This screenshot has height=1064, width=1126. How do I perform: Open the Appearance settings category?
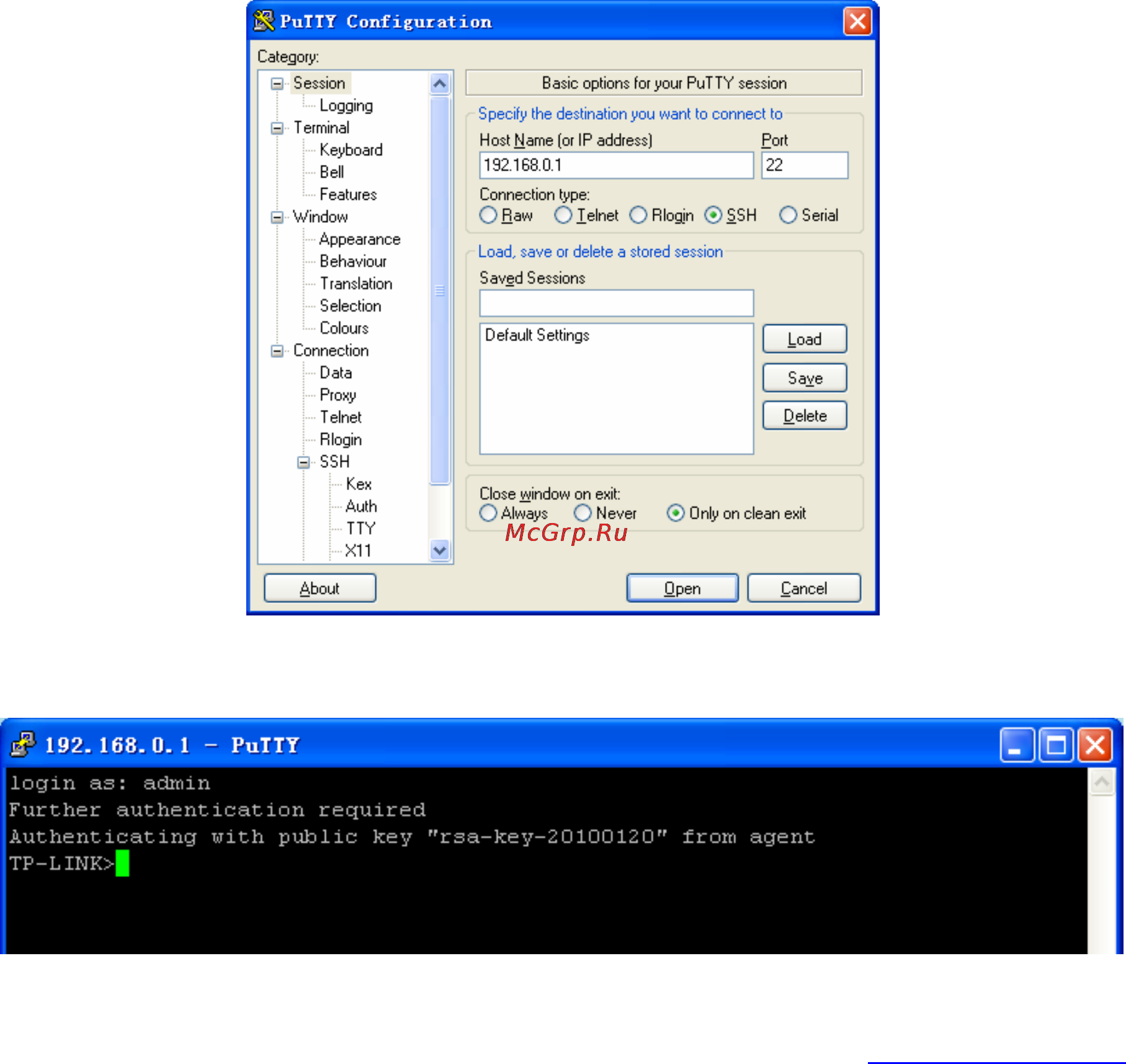(360, 239)
